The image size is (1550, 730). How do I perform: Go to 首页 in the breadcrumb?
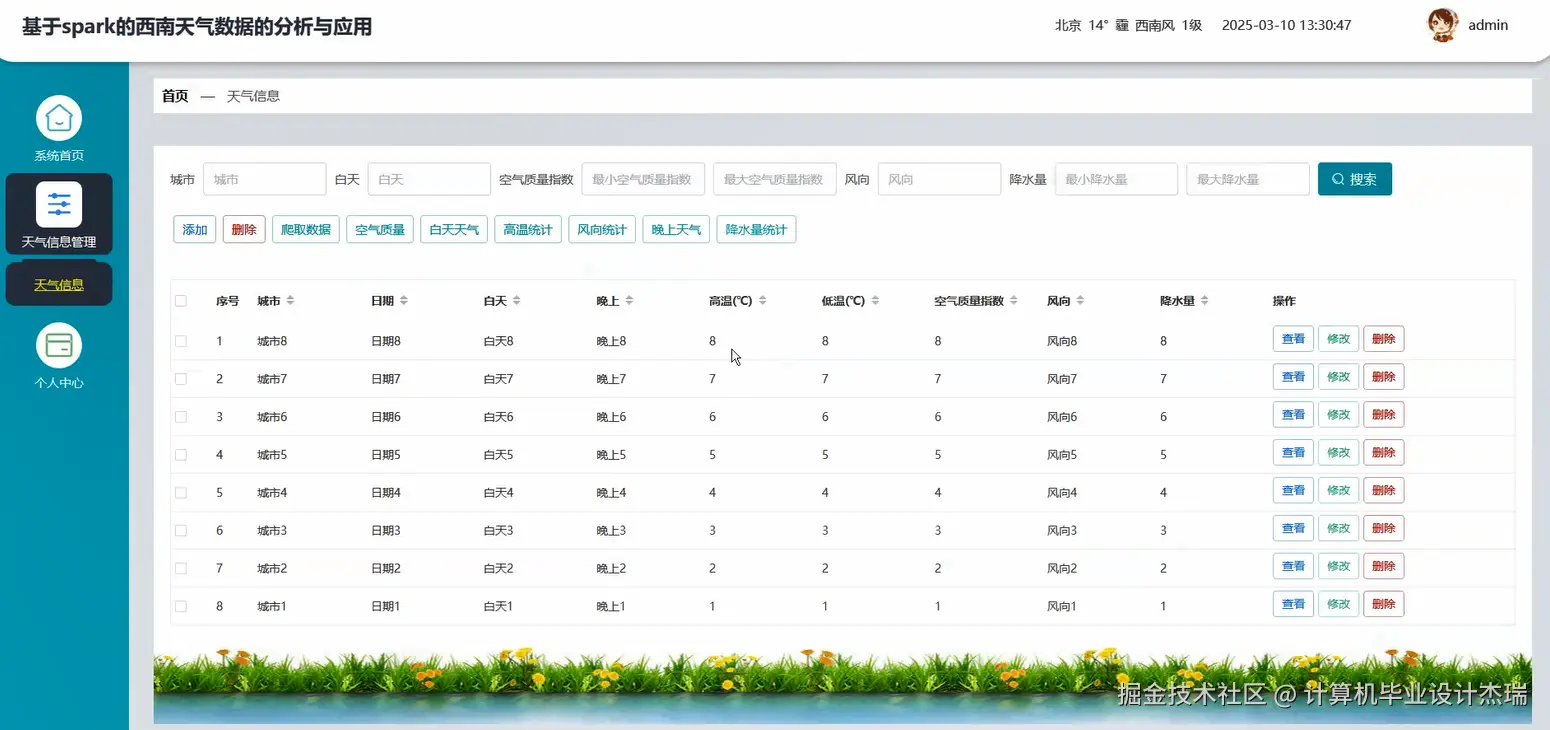click(175, 96)
